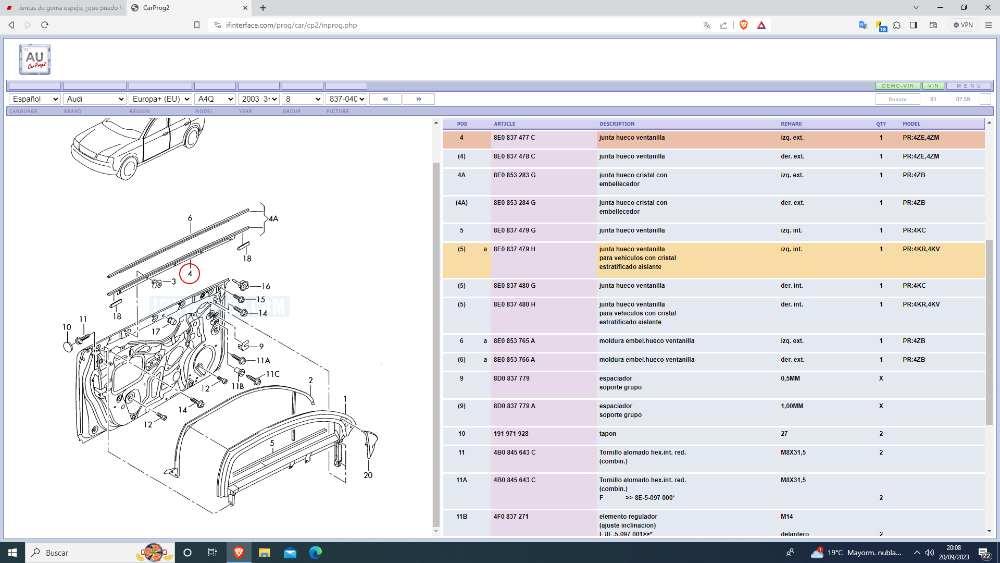This screenshot has width=1000, height=563.
Task: Click the DEMO-VIN button
Action: click(x=897, y=85)
